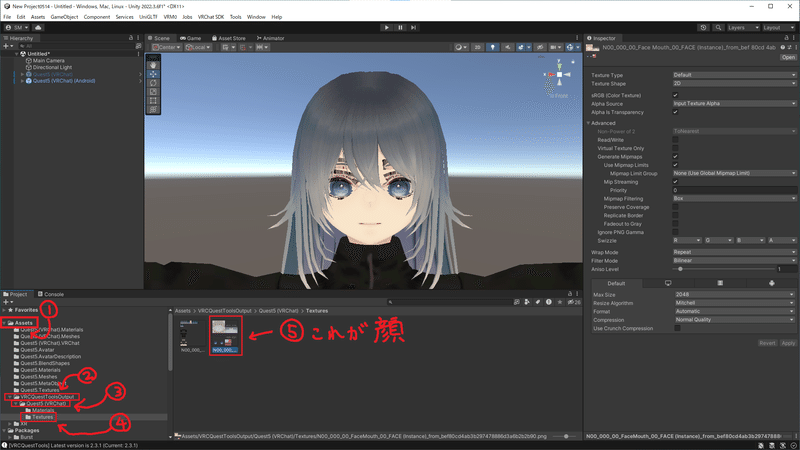This screenshot has width=800, height=450.
Task: Toggle Preserve Coverage checkbox
Action: [x=676, y=207]
